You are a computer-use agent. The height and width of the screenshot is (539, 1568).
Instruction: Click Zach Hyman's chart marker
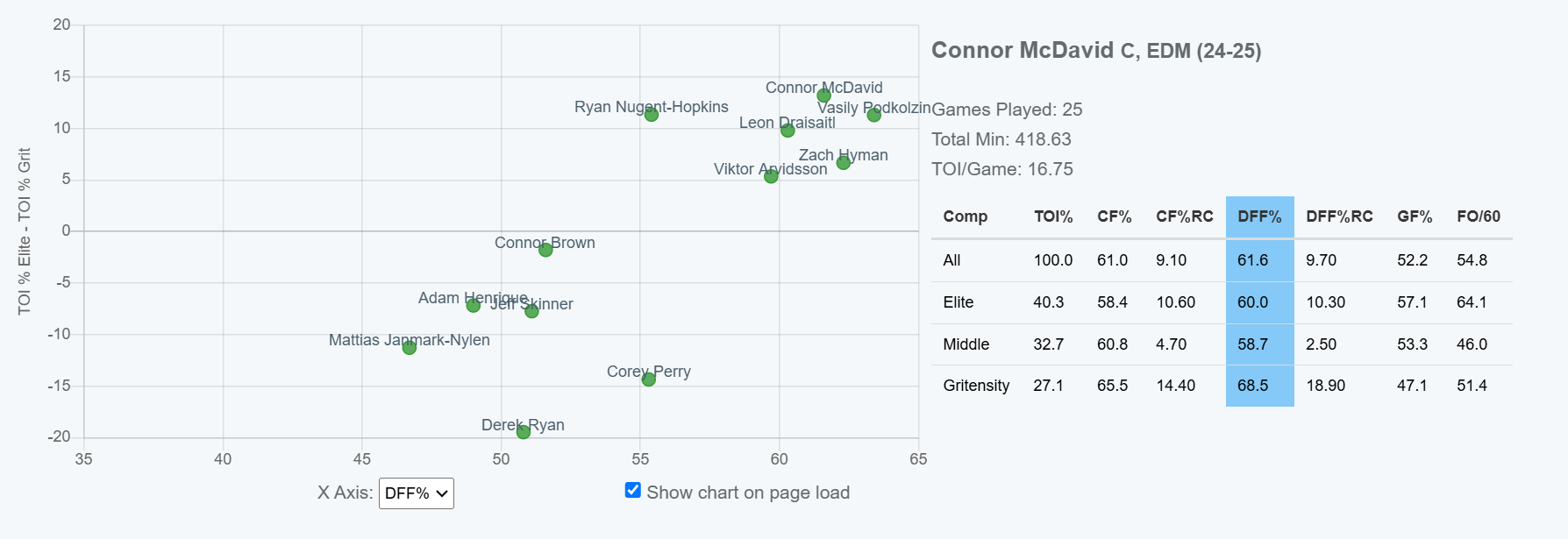(x=843, y=163)
